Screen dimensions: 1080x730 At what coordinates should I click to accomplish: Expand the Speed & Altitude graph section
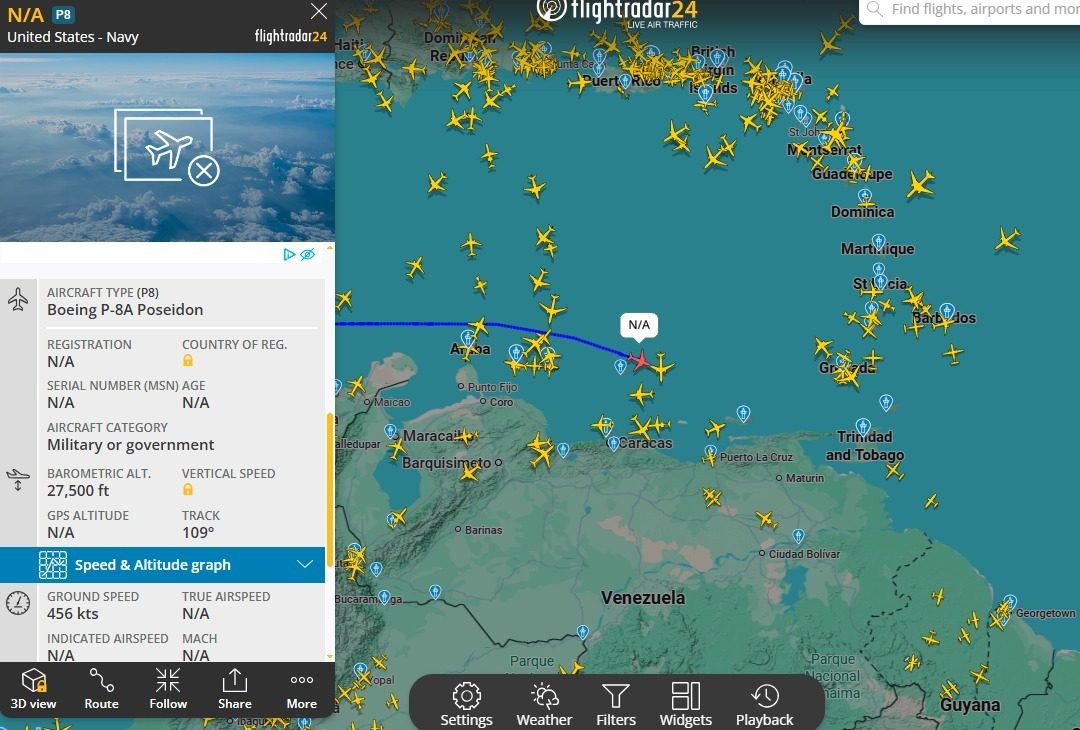(x=163, y=565)
